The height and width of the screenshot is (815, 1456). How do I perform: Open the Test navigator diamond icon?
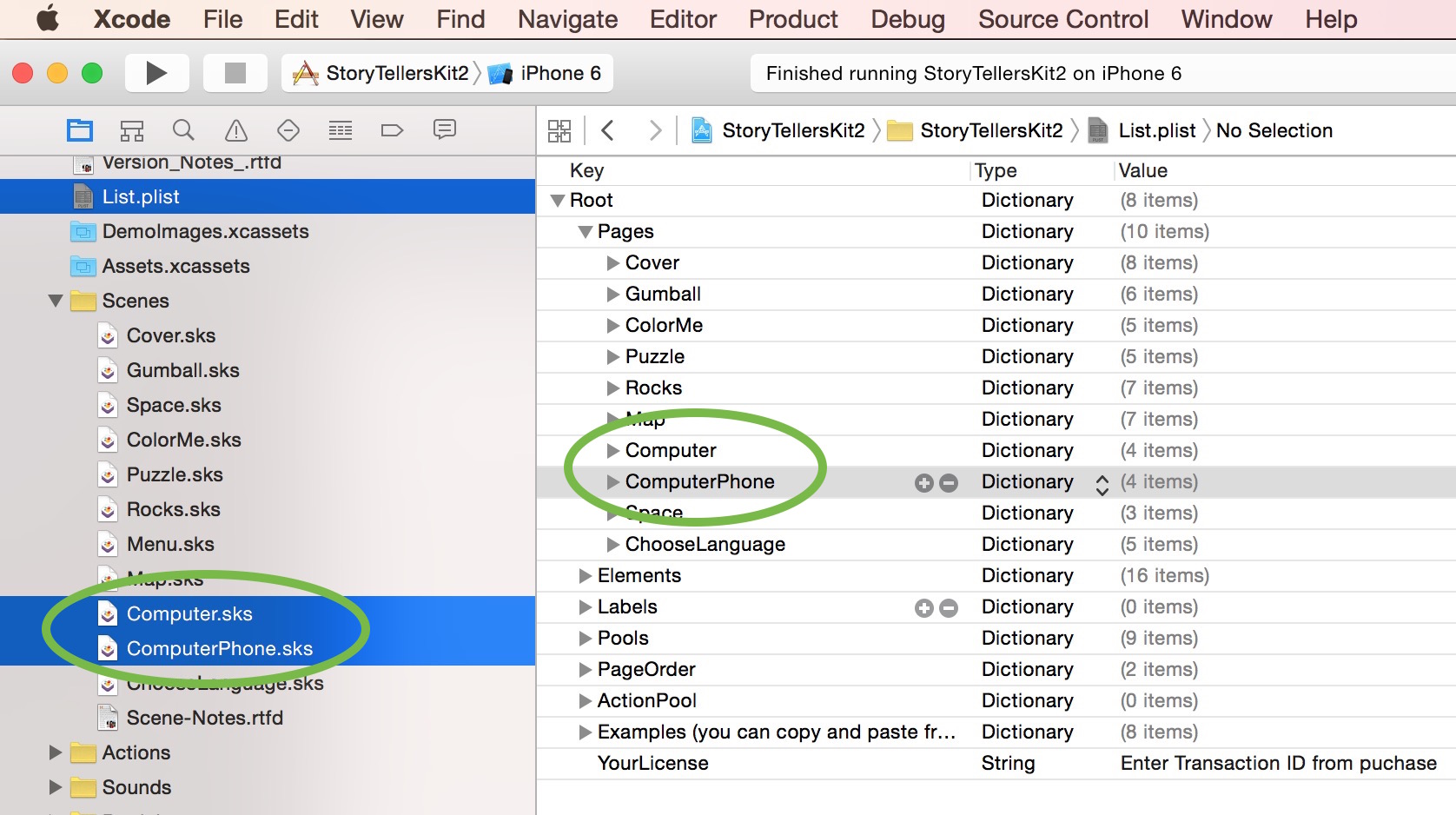(x=288, y=129)
